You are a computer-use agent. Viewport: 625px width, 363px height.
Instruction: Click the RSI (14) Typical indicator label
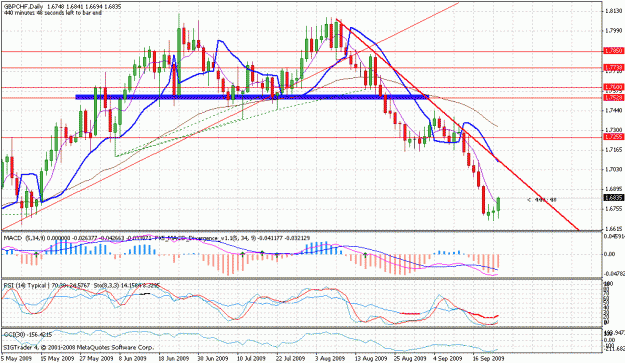[x=26, y=285]
